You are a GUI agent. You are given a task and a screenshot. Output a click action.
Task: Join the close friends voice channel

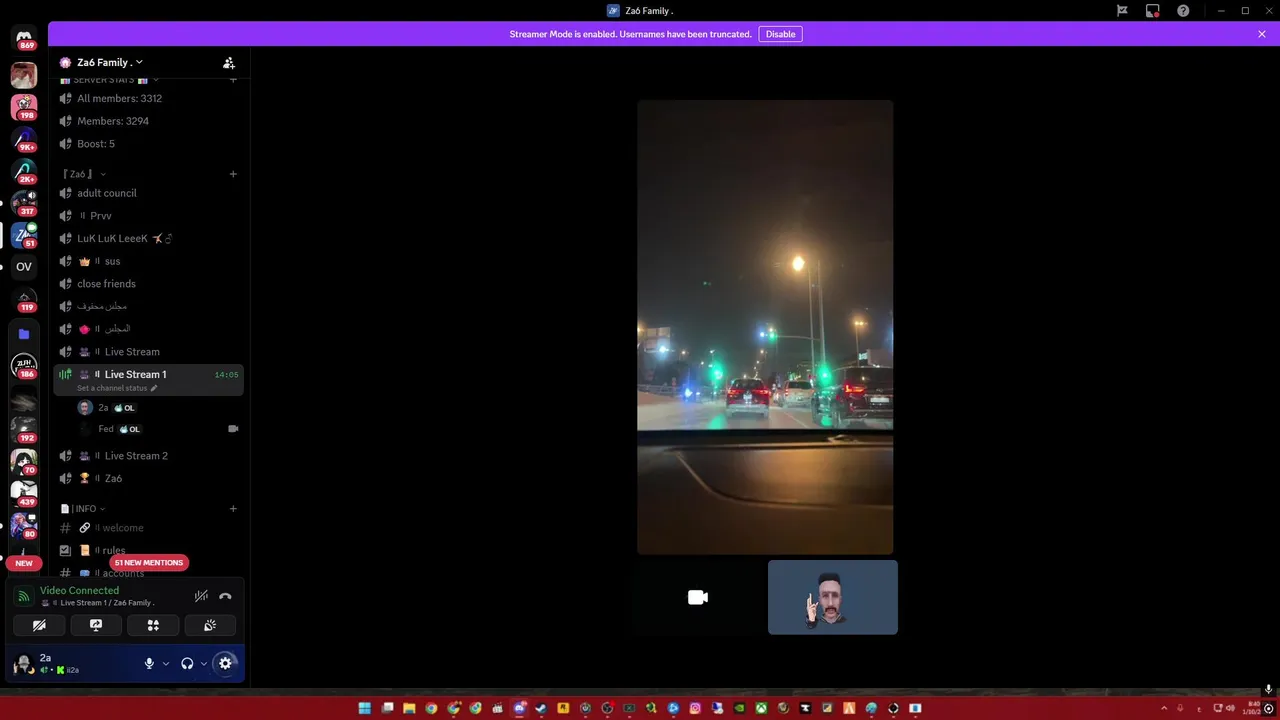point(148,284)
